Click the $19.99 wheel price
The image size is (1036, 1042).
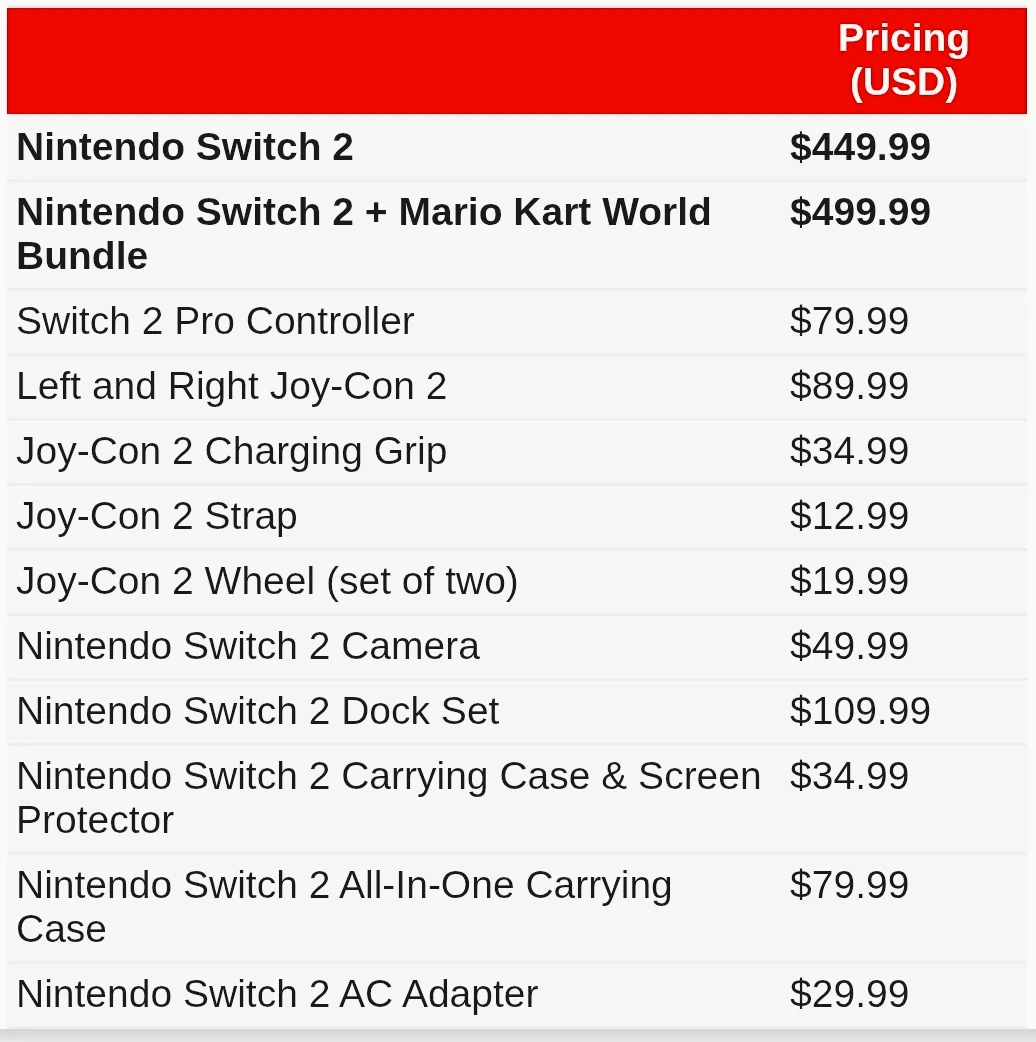point(849,581)
